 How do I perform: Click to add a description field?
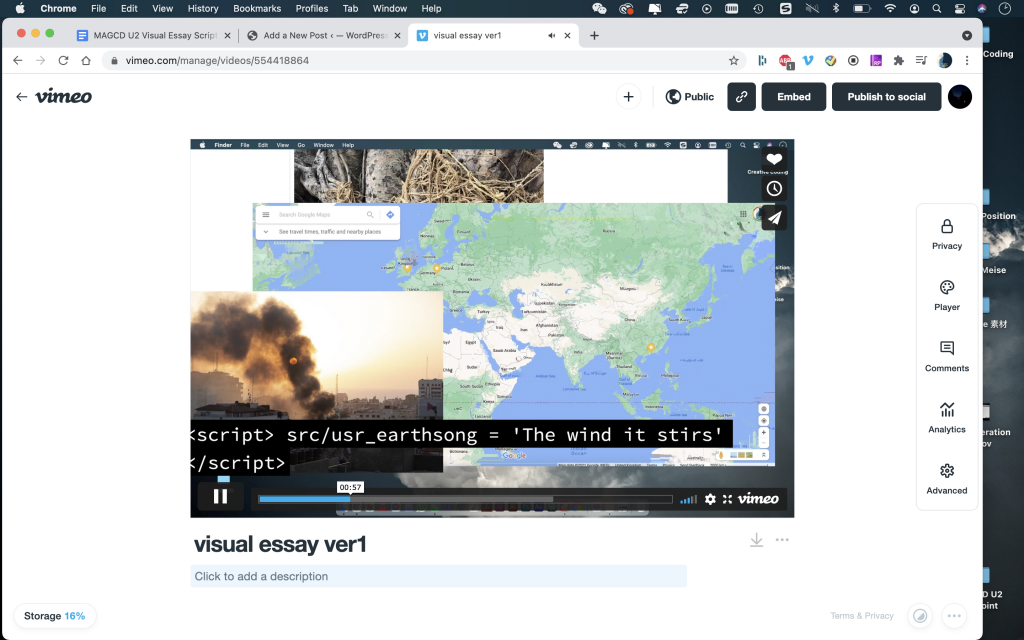(x=438, y=576)
